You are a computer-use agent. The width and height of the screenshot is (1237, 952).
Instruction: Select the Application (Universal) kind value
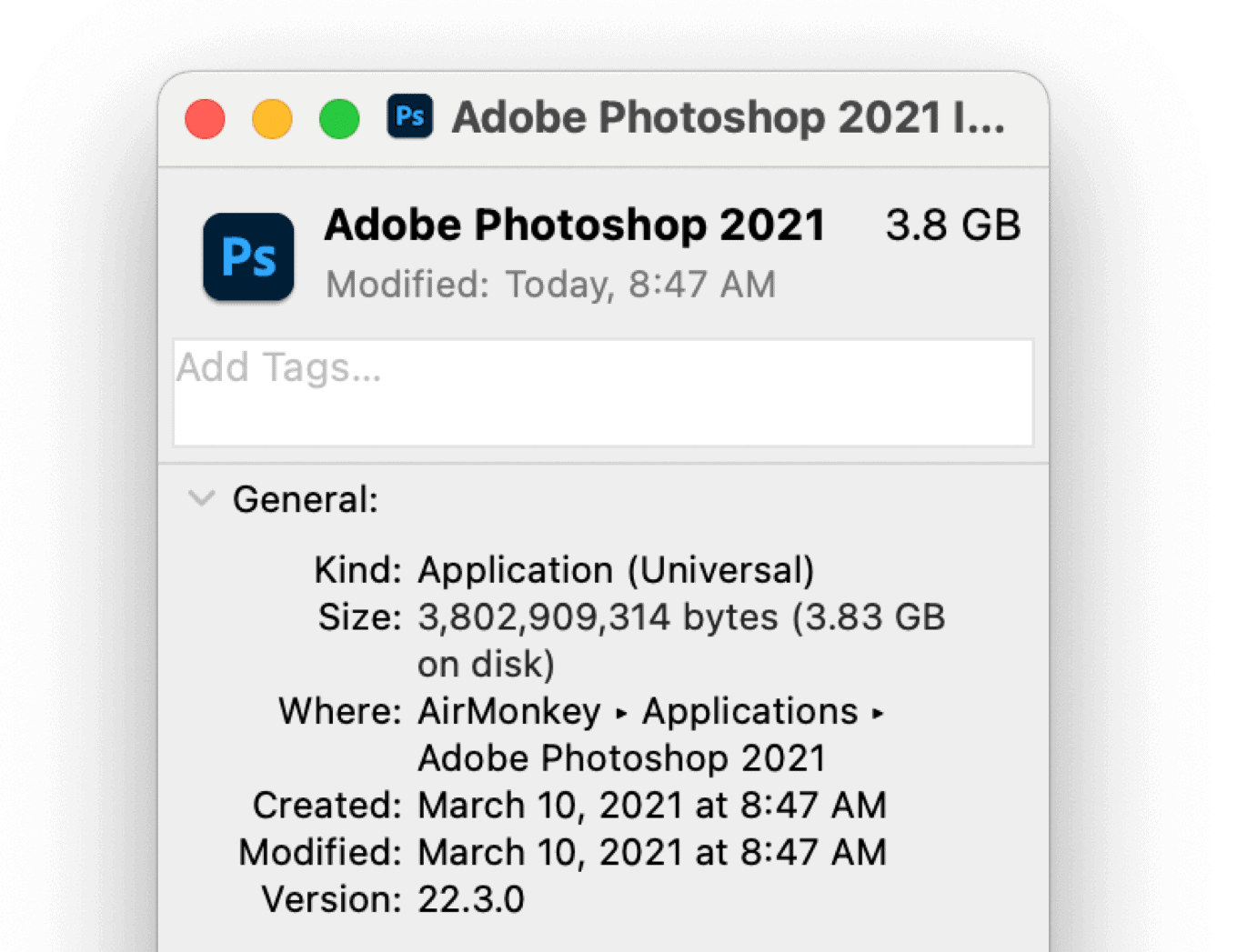pyautogui.click(x=616, y=570)
